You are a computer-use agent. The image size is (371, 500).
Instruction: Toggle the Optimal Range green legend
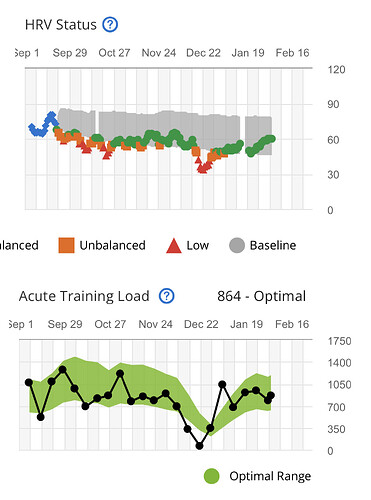[212, 476]
